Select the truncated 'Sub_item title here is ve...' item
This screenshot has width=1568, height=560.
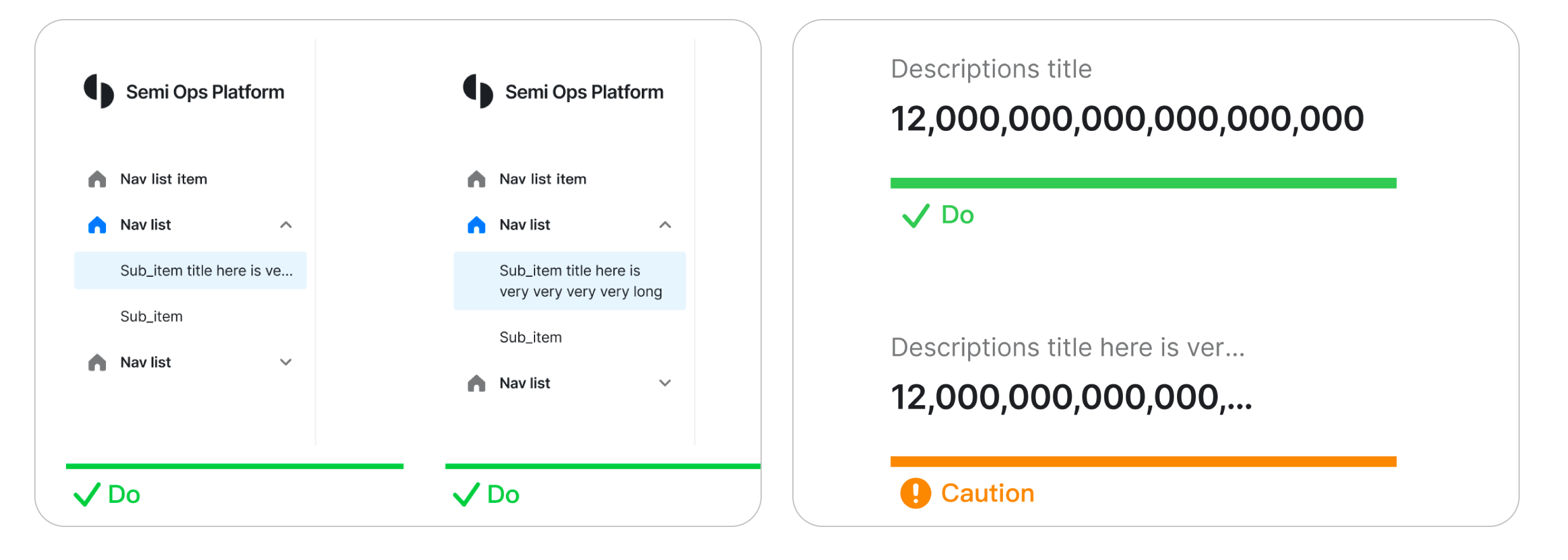coord(190,270)
